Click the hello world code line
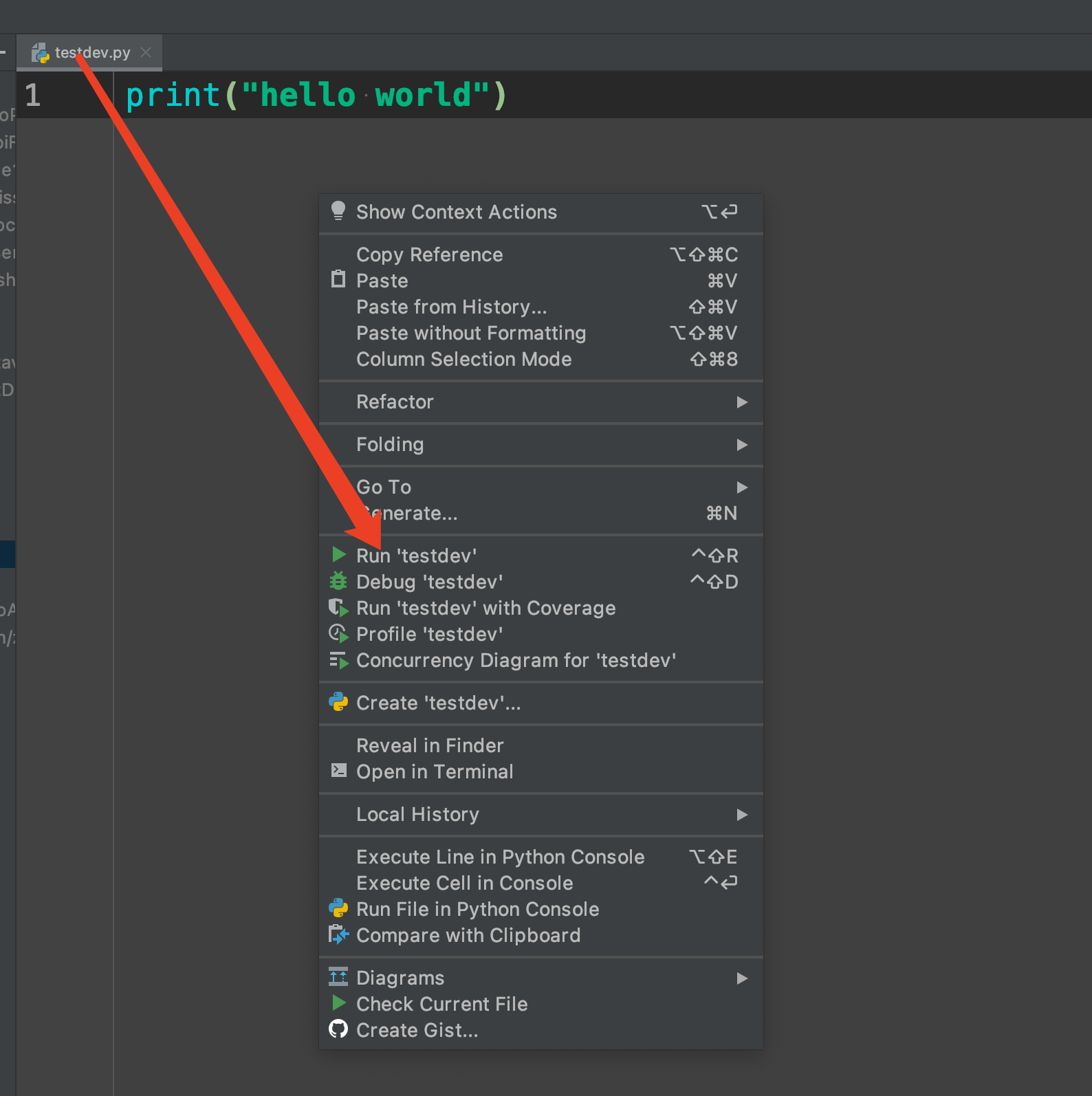 pyautogui.click(x=316, y=95)
